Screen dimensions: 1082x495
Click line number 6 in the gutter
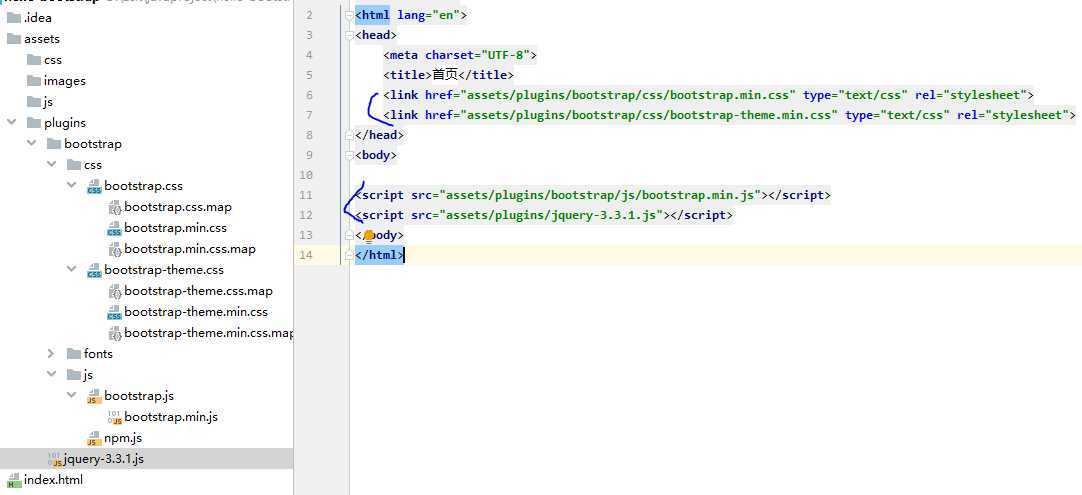coord(308,95)
